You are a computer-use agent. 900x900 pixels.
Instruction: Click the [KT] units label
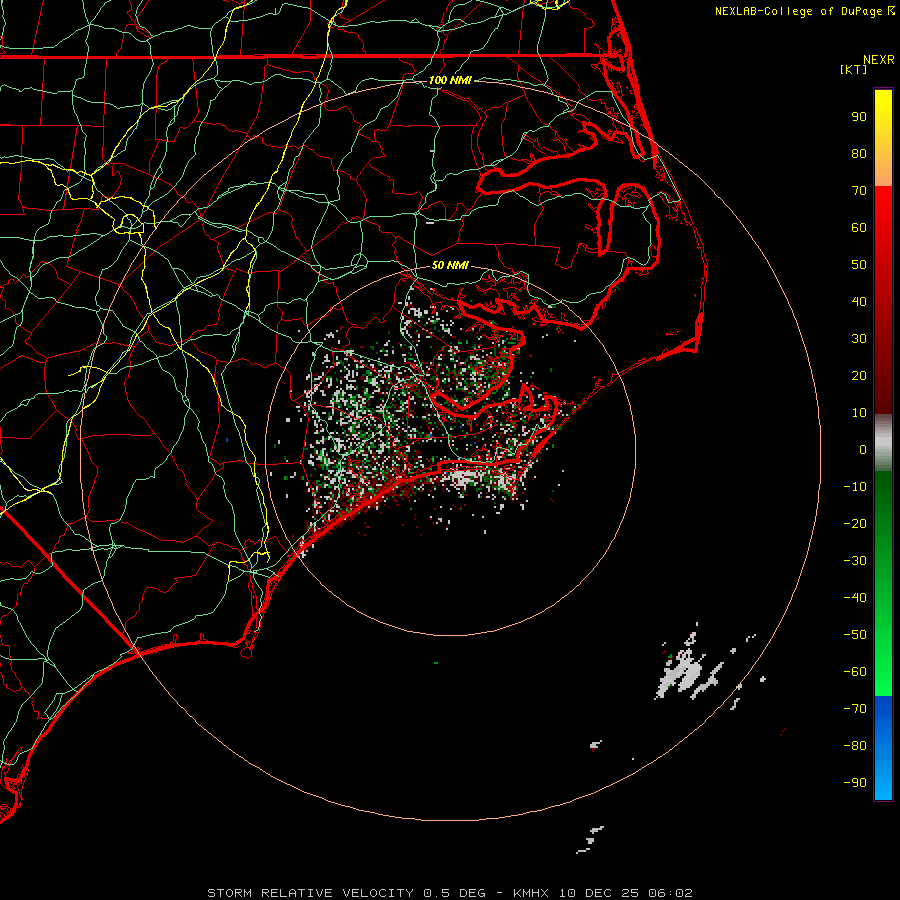[854, 69]
